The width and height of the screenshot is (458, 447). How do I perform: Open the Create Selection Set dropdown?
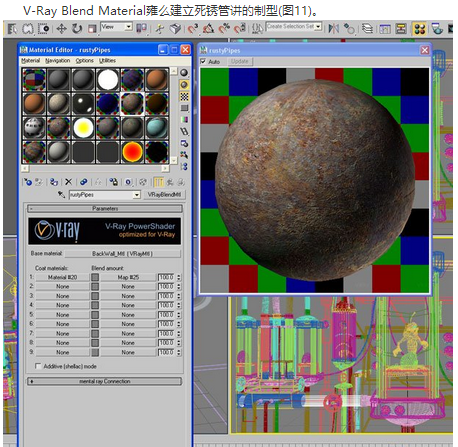tap(318, 26)
